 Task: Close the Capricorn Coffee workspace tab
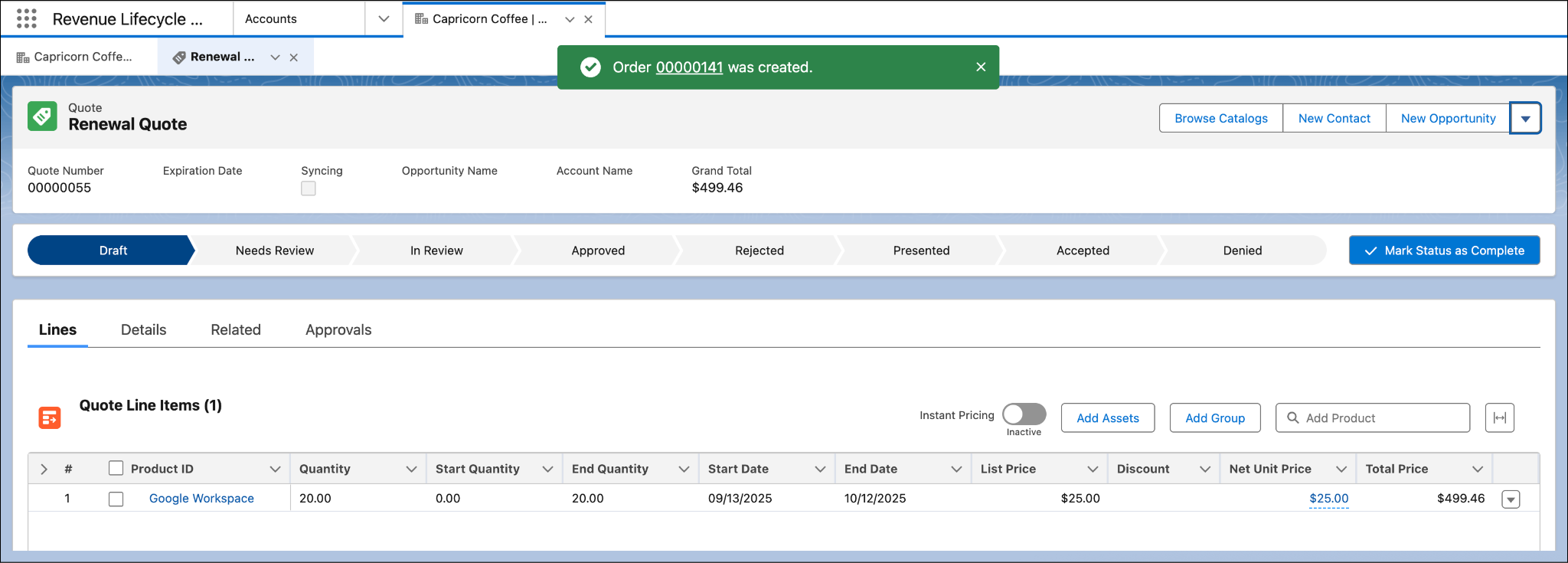click(588, 19)
